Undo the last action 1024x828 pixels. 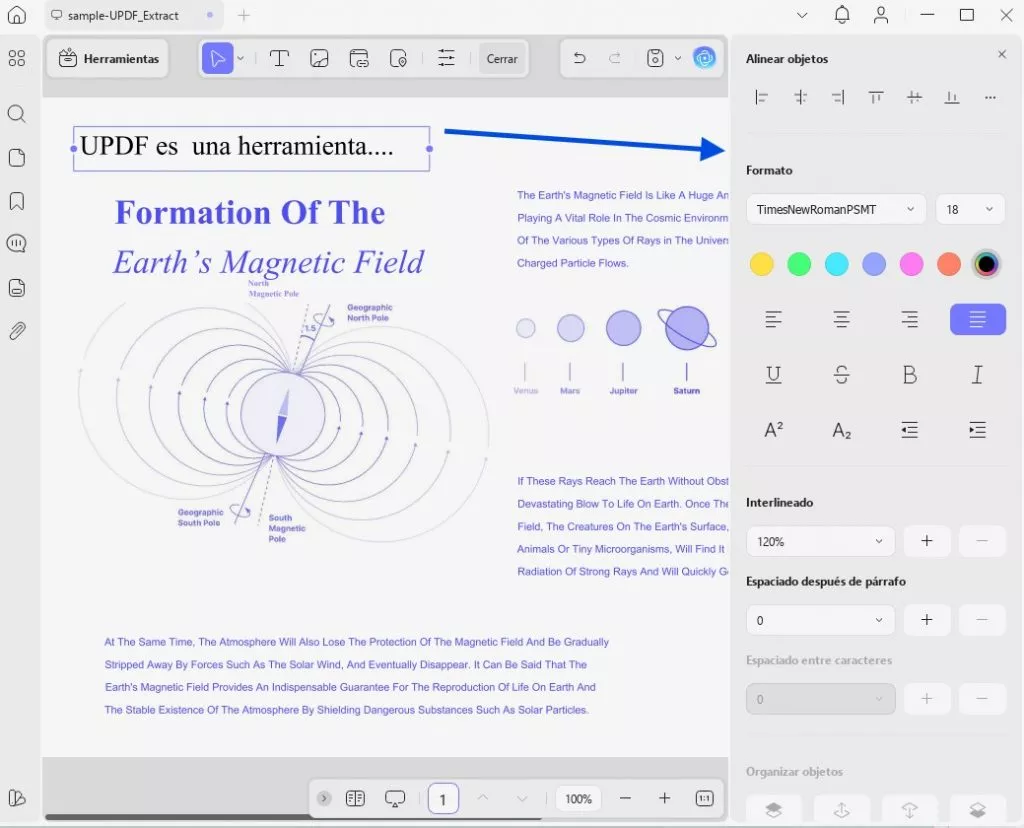coord(579,58)
